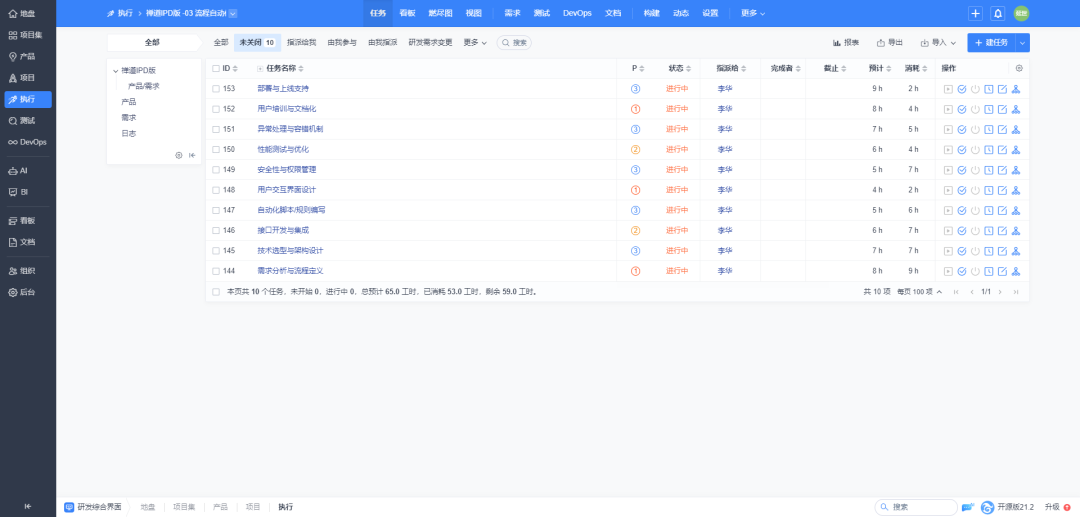Tick the checkbox for task 147
The height and width of the screenshot is (517, 1080).
click(216, 210)
